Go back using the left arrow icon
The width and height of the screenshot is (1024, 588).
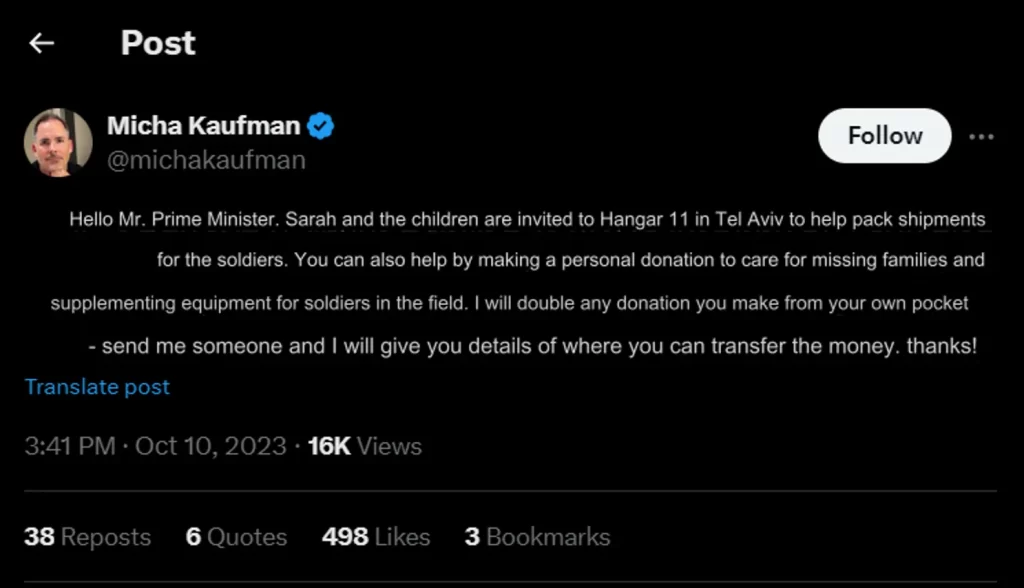tap(42, 43)
